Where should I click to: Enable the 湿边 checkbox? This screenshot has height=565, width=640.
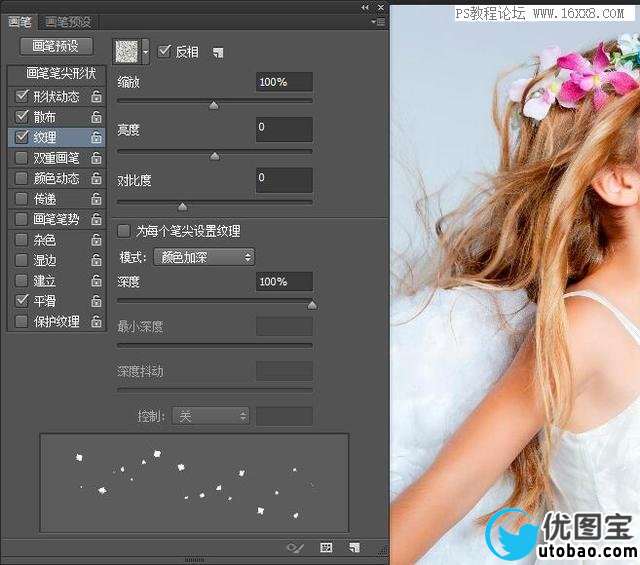pos(21,260)
